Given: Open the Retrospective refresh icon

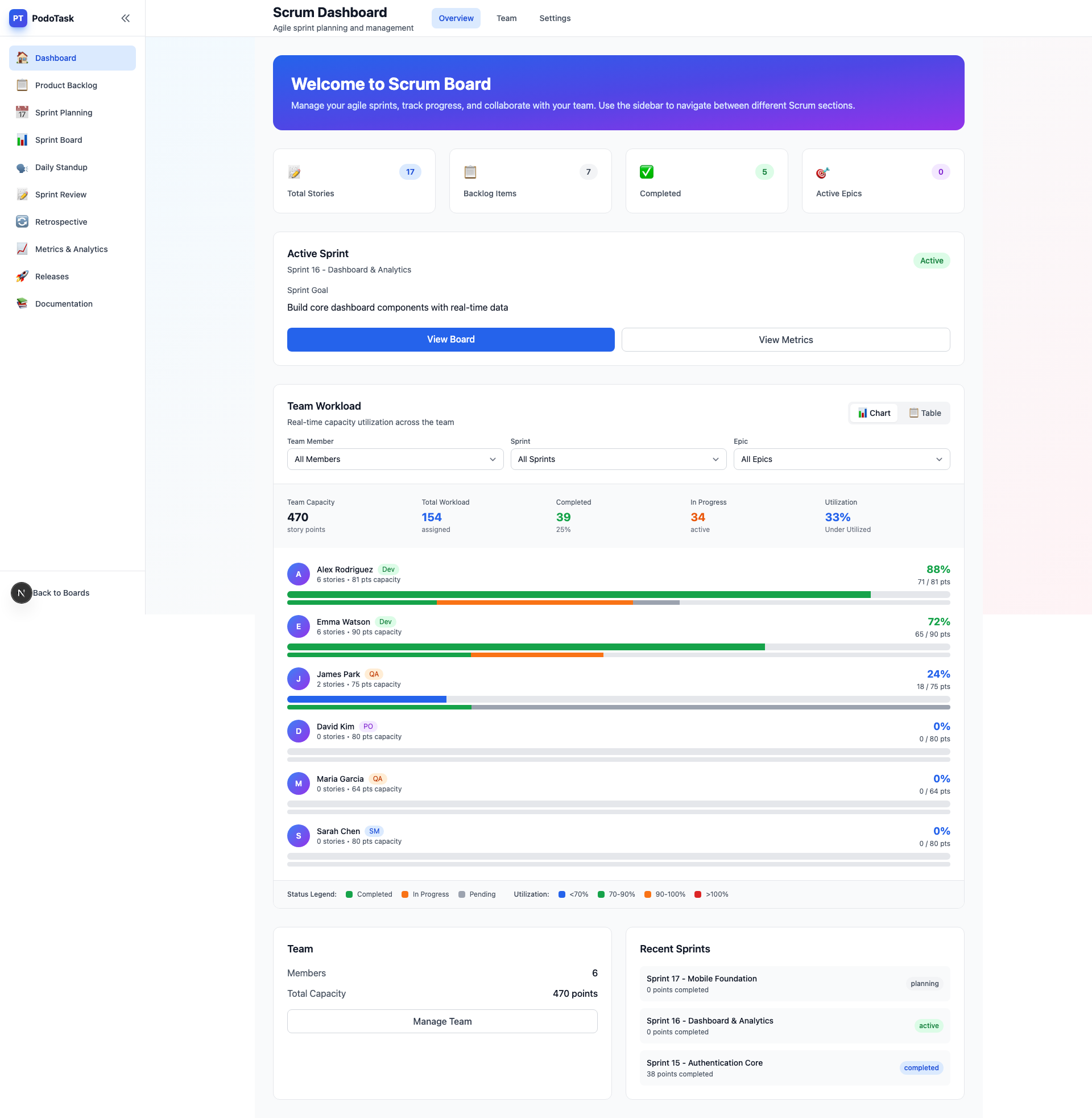Looking at the screenshot, I should point(22,222).
